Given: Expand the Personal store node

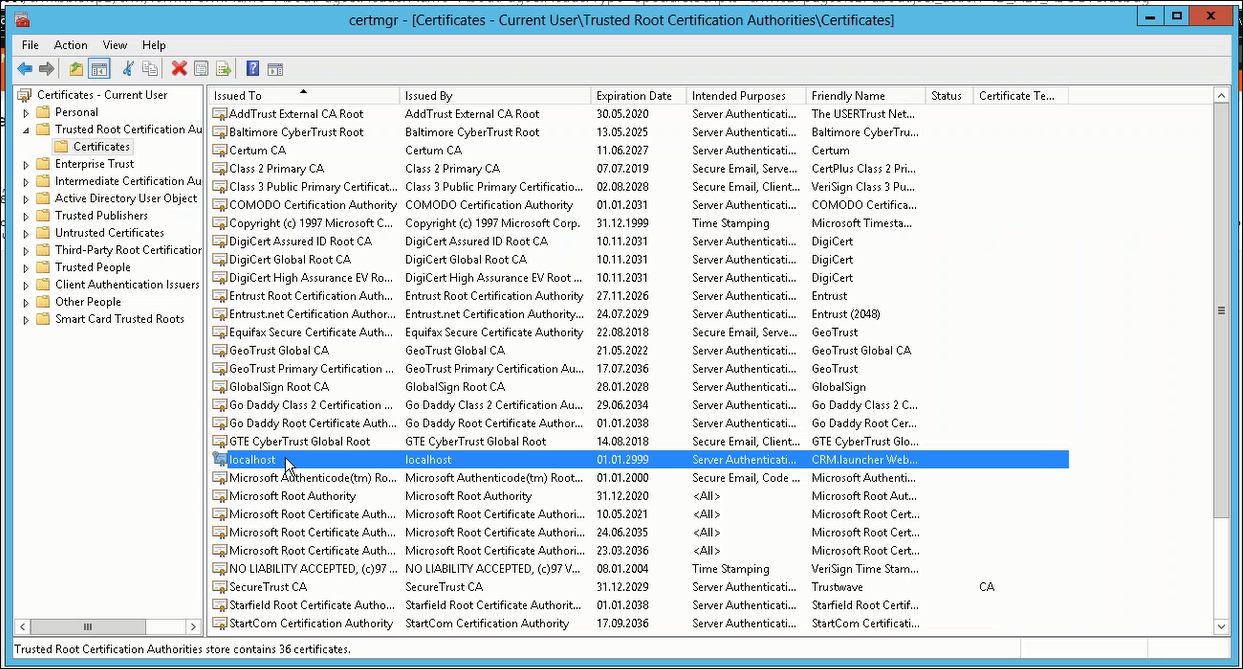Looking at the screenshot, I should point(26,113).
